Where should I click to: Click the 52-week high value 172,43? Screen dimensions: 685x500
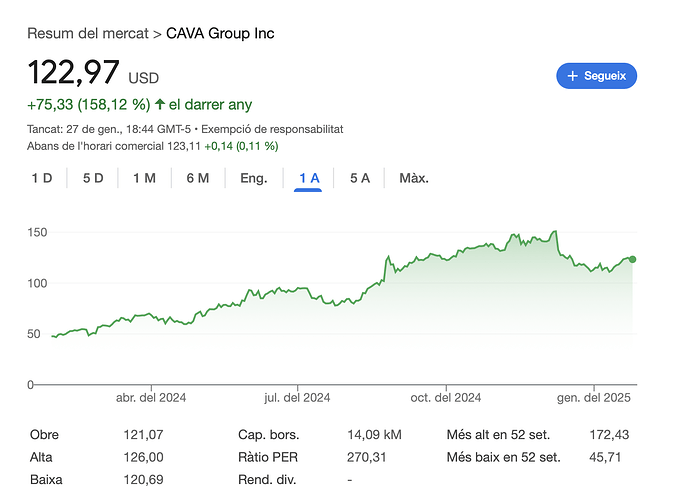click(x=609, y=435)
